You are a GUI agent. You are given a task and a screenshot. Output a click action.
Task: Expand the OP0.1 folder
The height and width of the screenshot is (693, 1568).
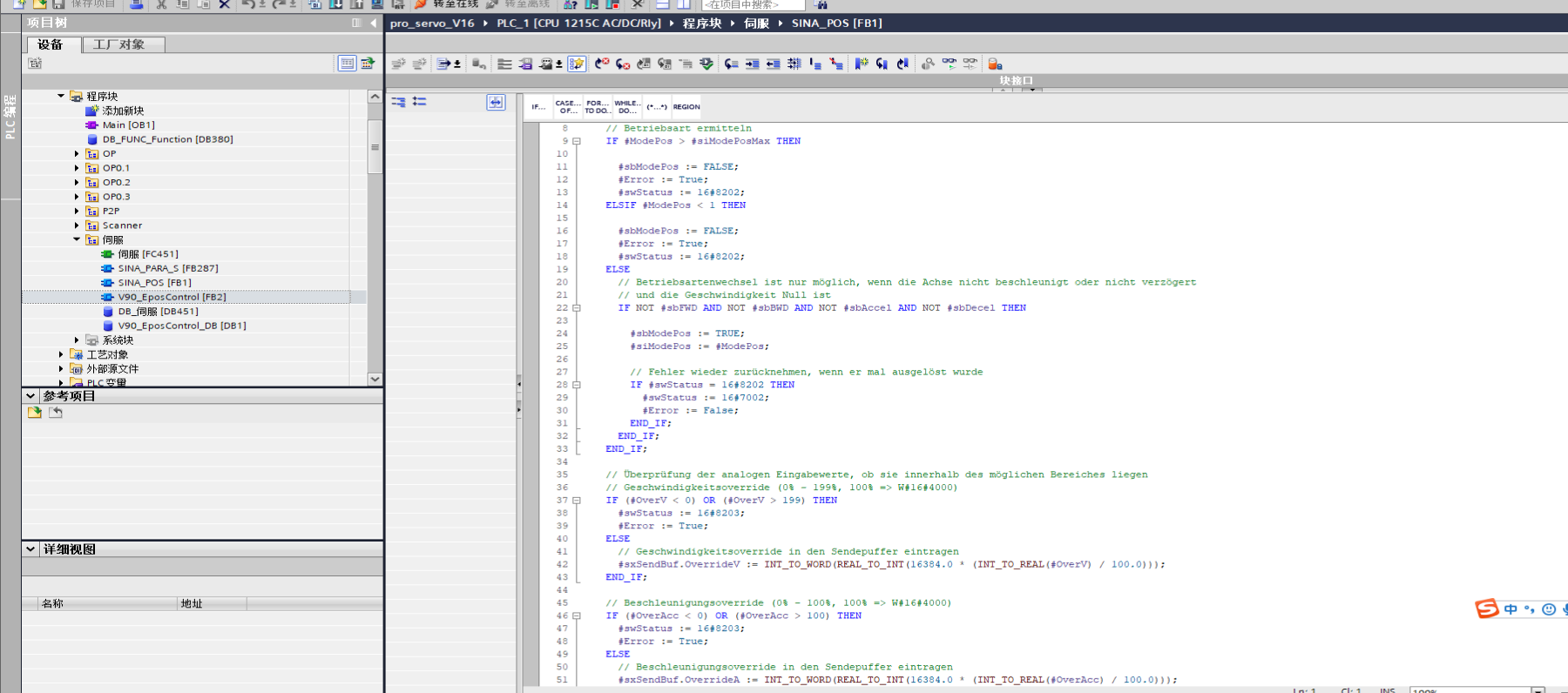pyautogui.click(x=77, y=168)
